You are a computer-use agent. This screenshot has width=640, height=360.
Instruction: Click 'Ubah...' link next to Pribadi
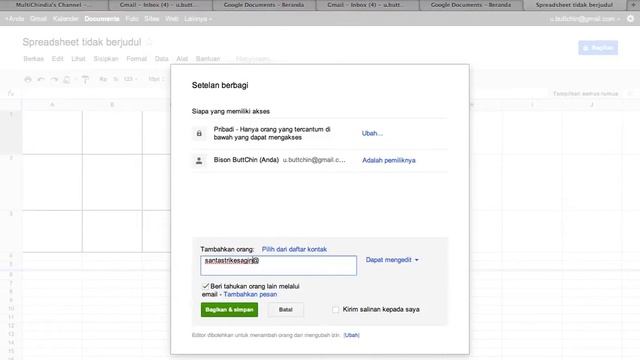372,133
